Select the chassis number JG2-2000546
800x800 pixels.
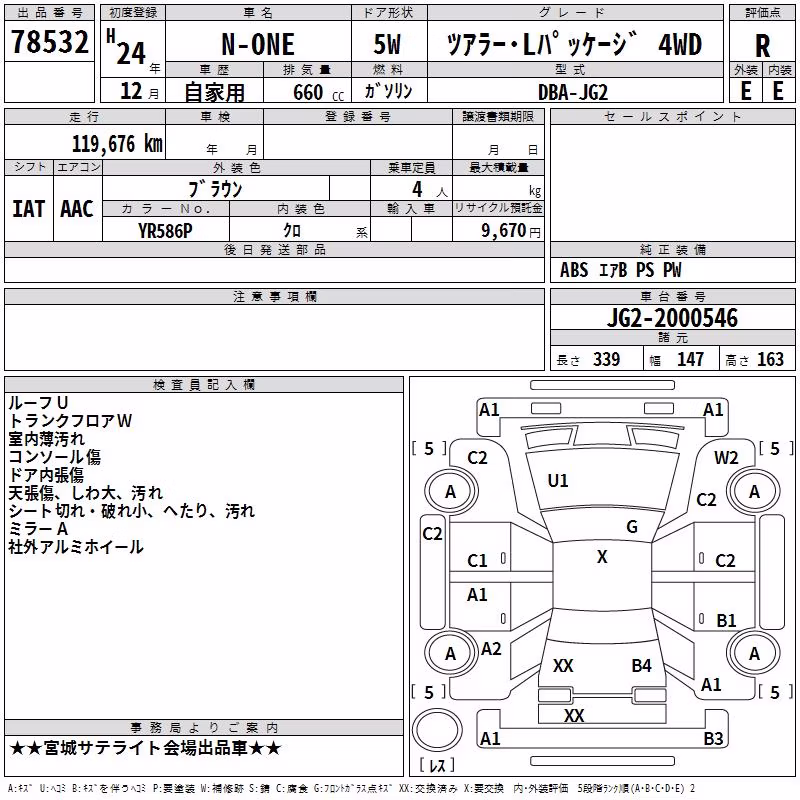click(672, 318)
